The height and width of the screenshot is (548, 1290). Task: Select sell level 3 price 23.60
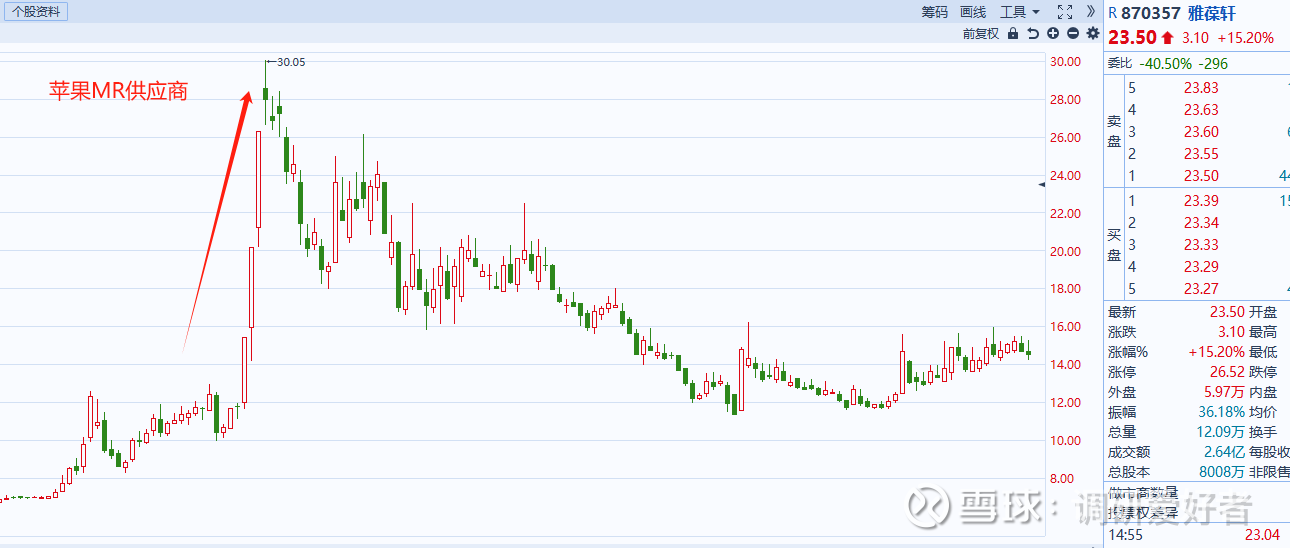coord(1201,132)
